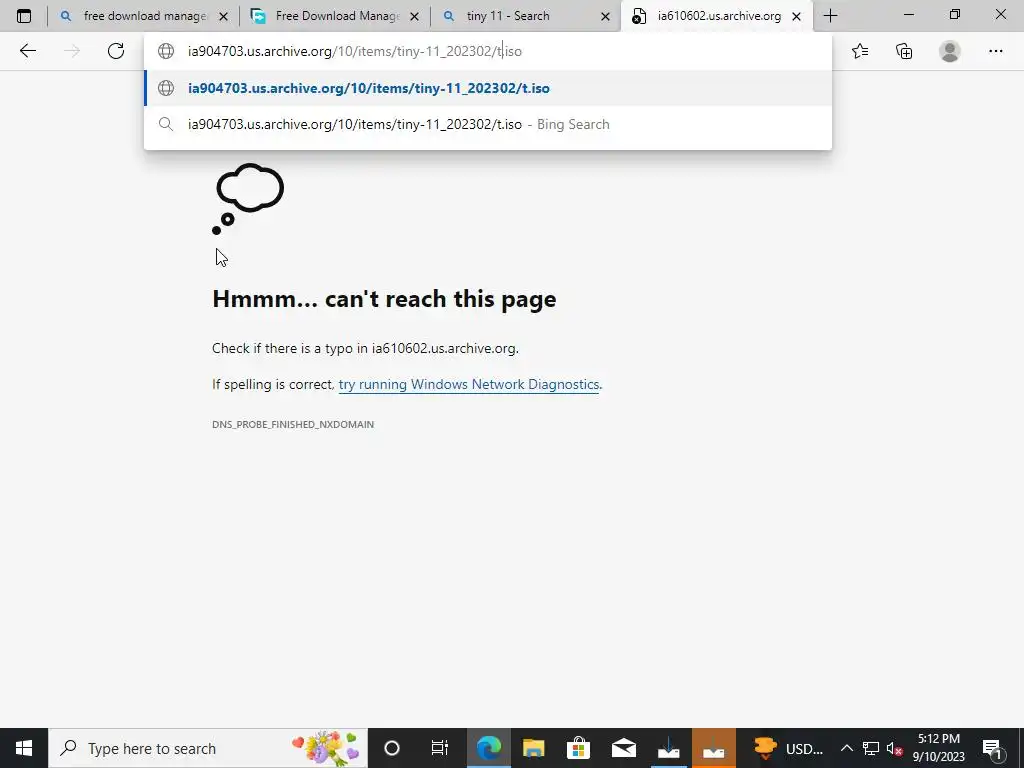The width and height of the screenshot is (1024, 768).
Task: Open Task View in the taskbar
Action: (x=440, y=748)
